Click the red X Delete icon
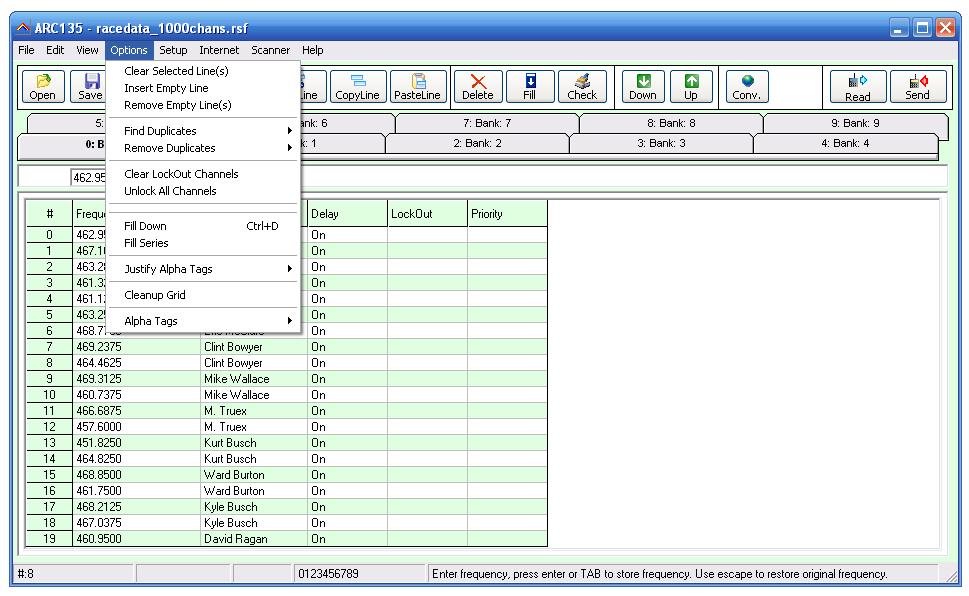 pos(478,87)
